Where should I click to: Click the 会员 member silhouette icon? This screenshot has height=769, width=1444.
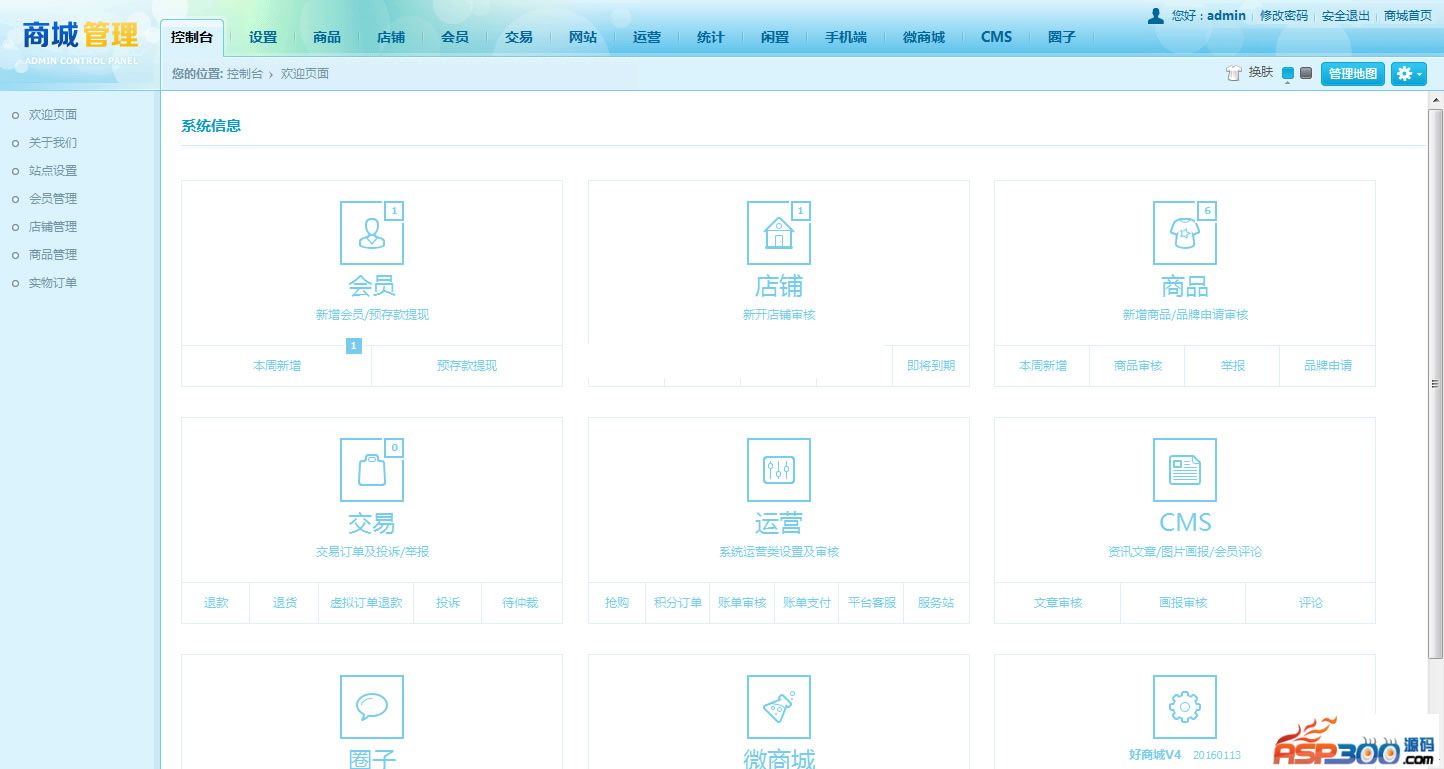click(x=372, y=232)
